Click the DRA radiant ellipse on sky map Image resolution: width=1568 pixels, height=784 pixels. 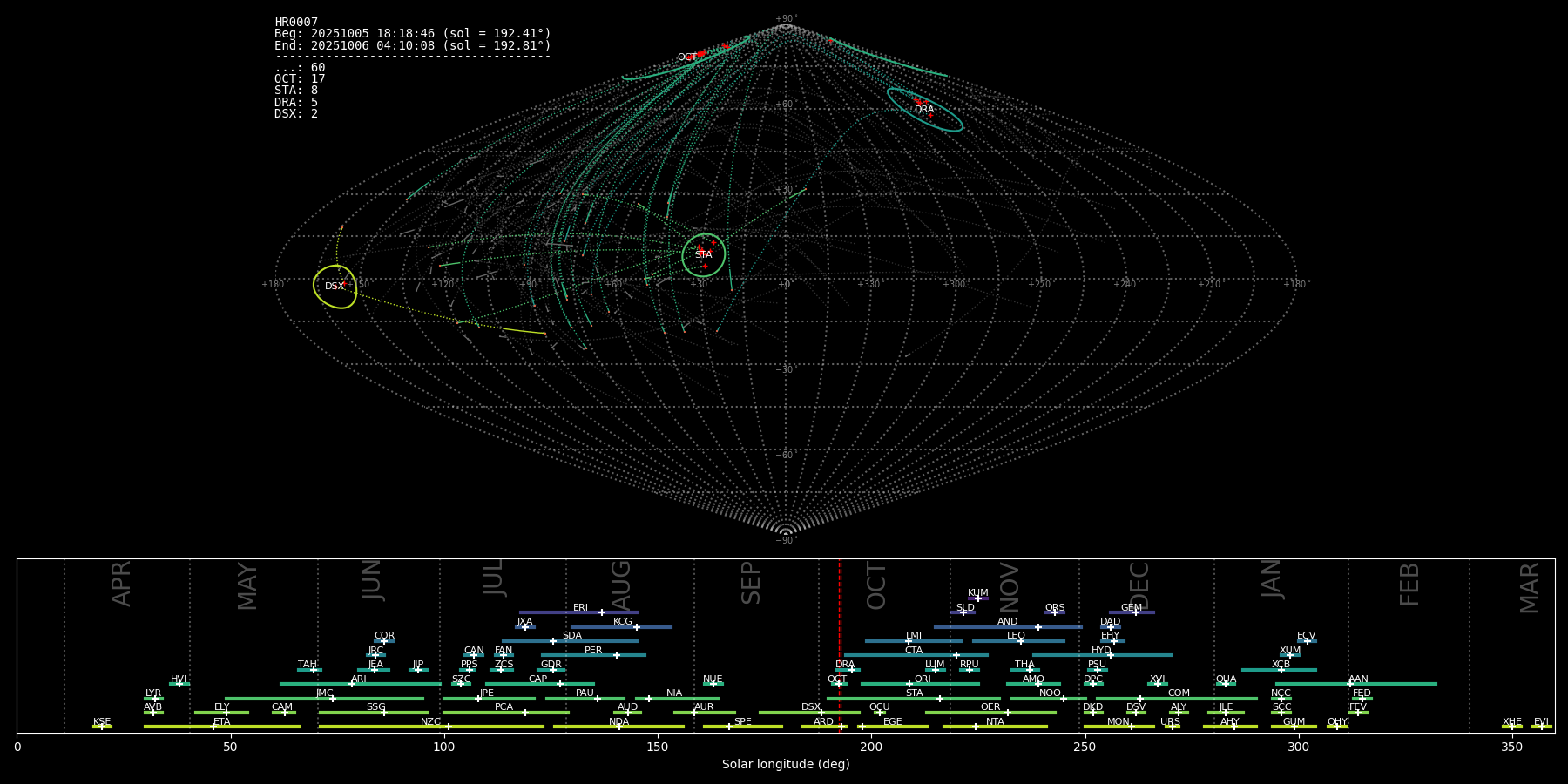point(925,110)
